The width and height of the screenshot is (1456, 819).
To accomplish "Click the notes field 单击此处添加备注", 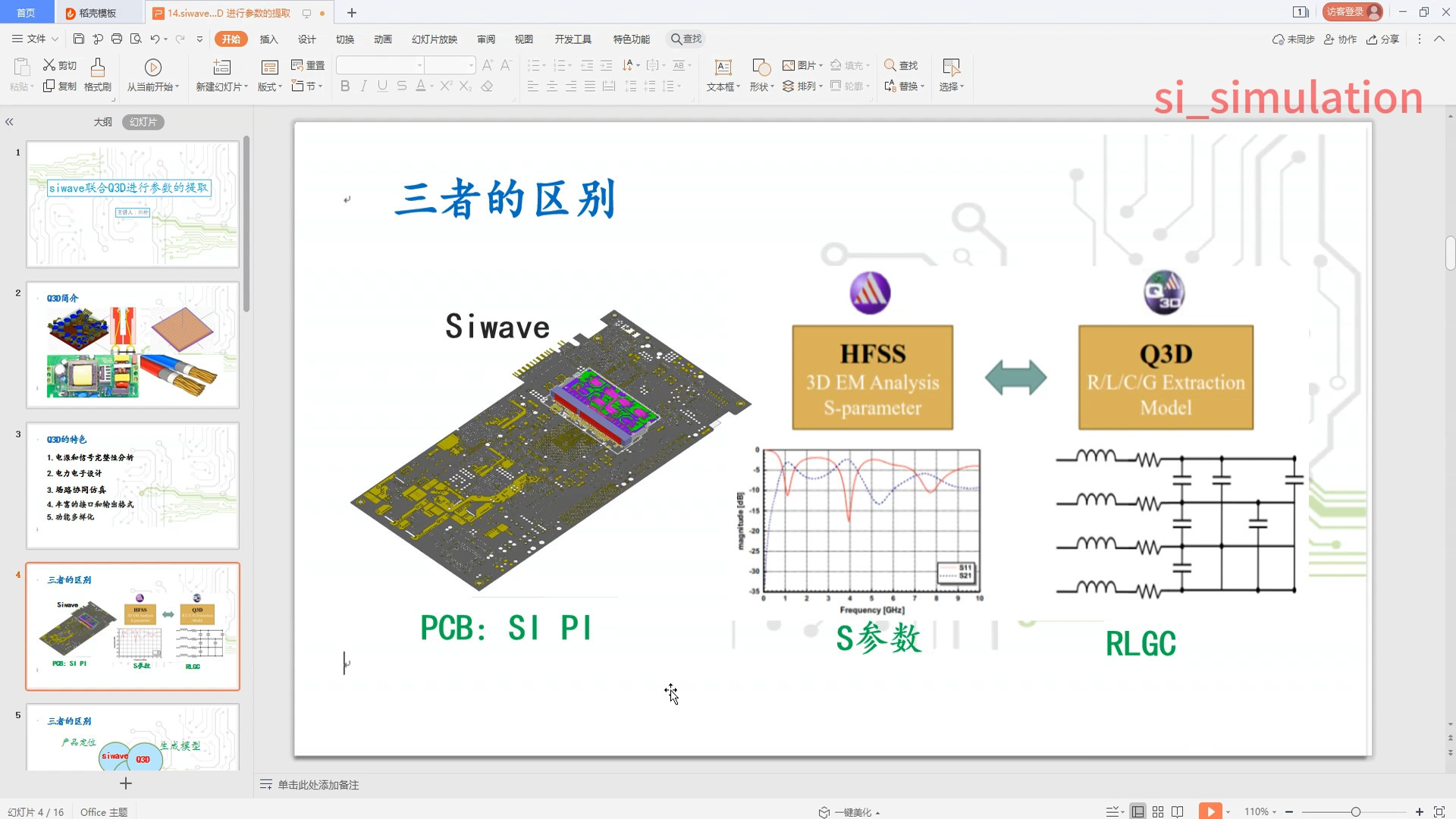I will click(x=318, y=785).
